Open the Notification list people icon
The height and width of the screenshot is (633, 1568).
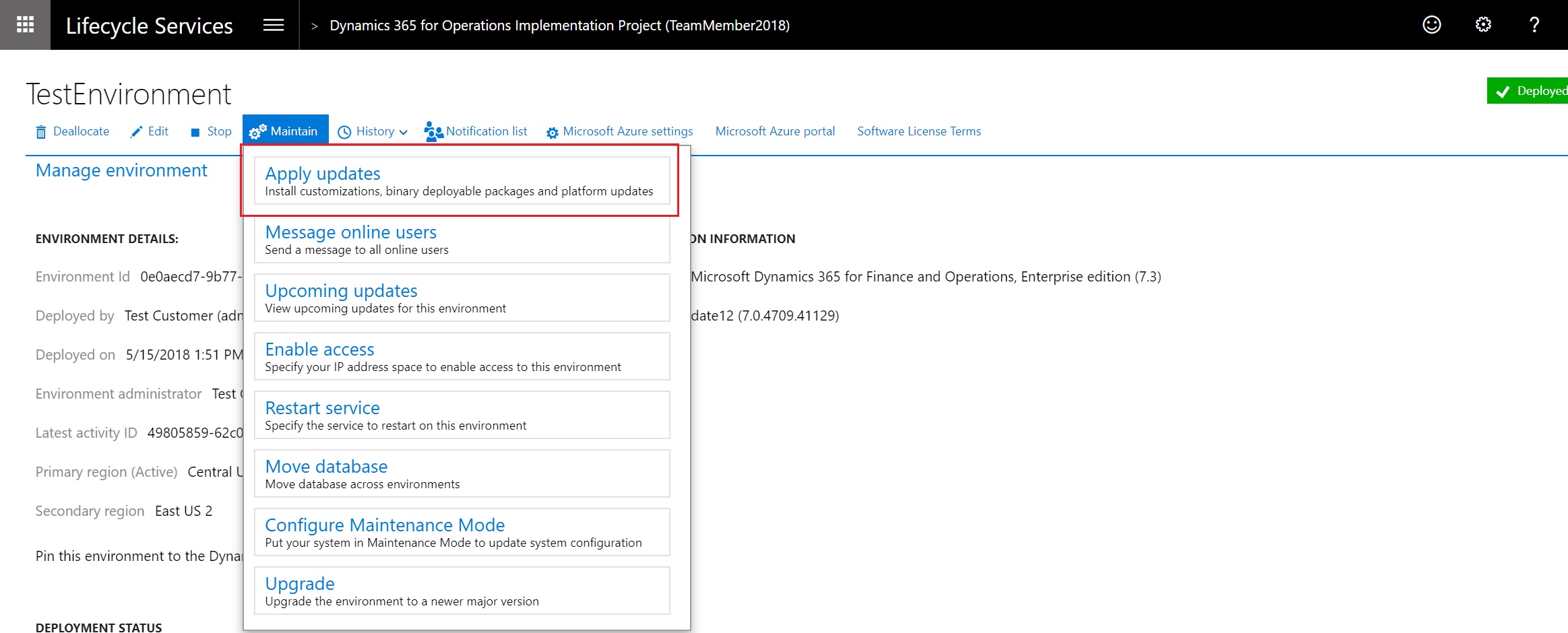(433, 131)
